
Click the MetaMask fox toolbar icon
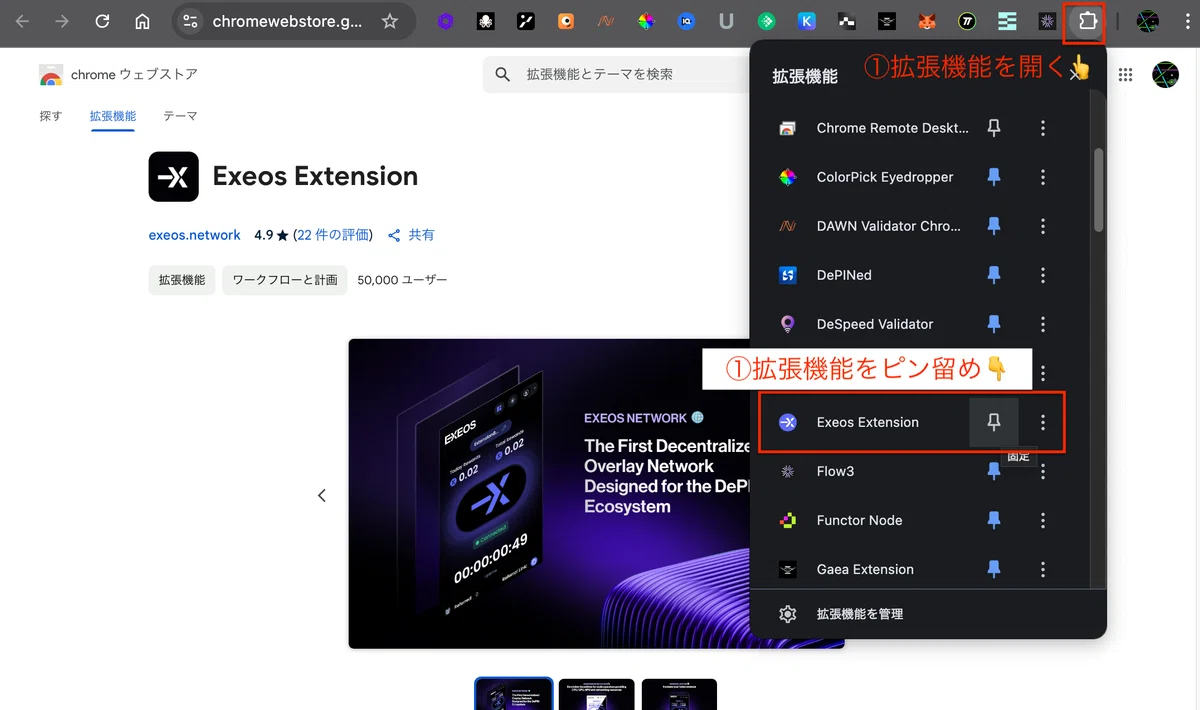pos(927,21)
